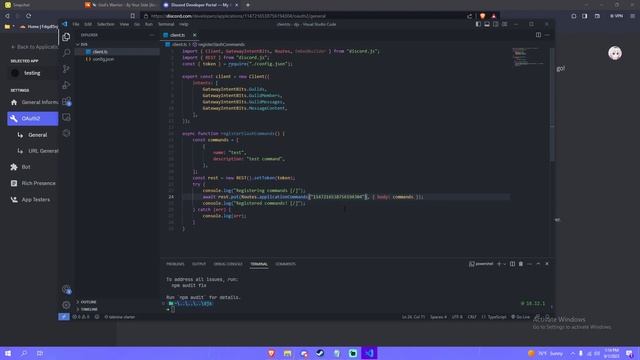The image size is (640, 360).
Task: Close the terminal panel
Action: pyautogui.click(x=547, y=264)
